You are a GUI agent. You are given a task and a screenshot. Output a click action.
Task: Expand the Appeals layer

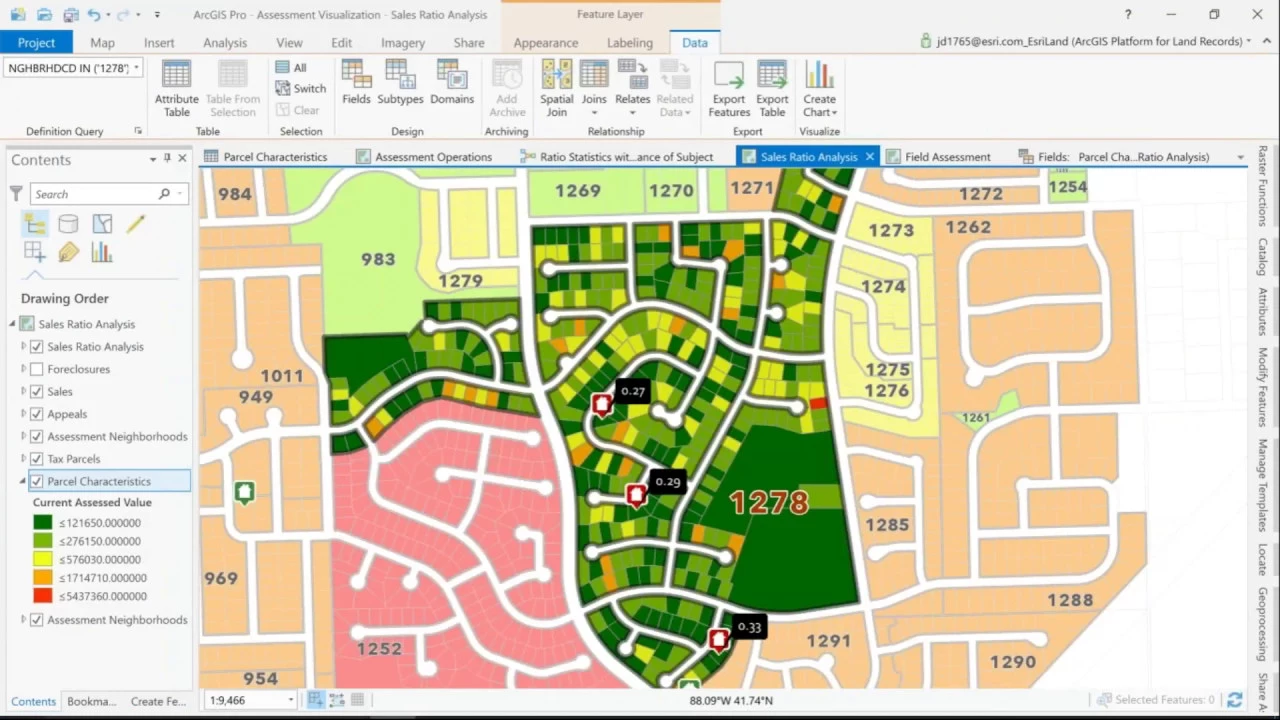[24, 414]
